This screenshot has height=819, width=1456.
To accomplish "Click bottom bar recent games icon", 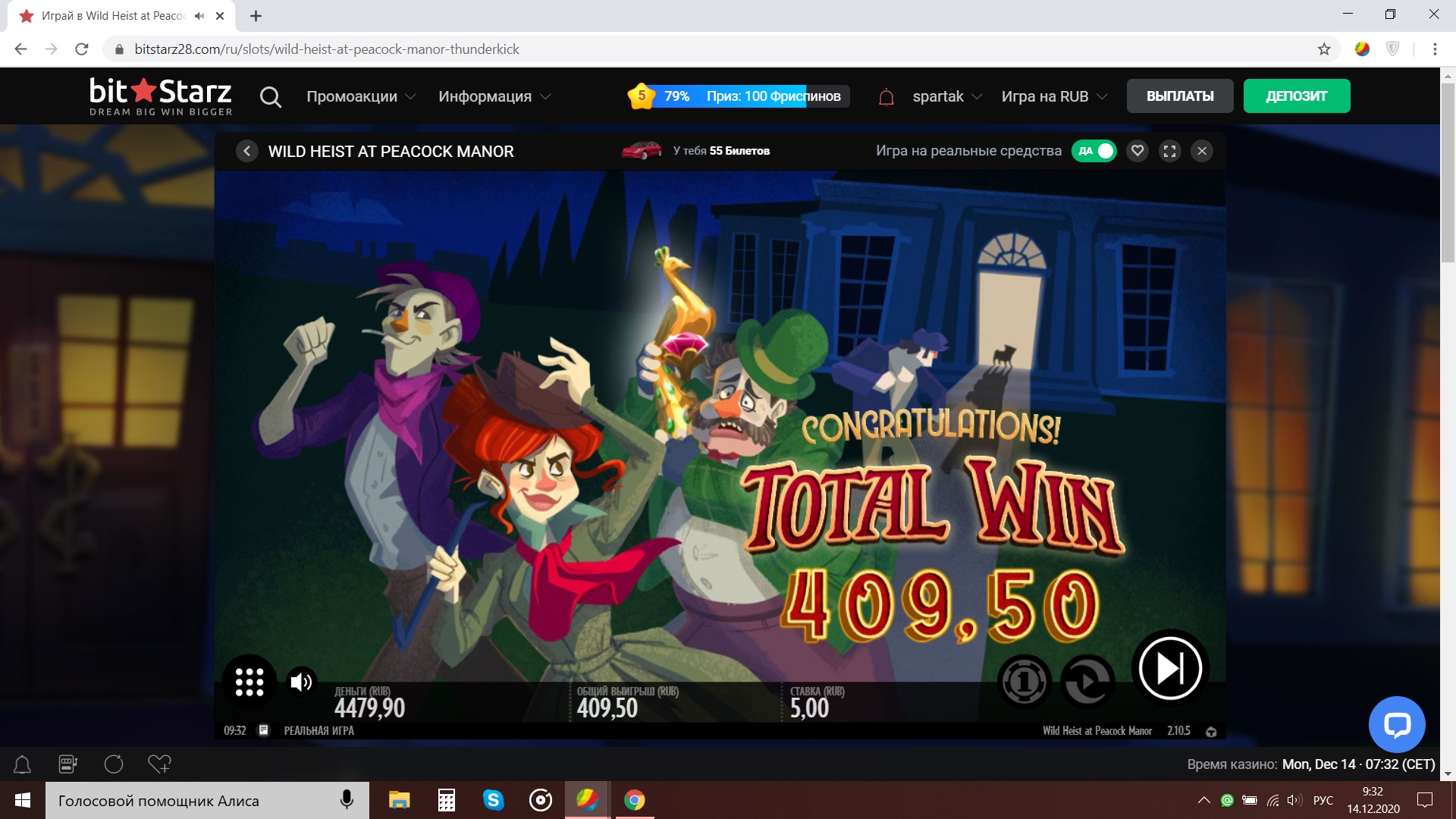I will 114,764.
